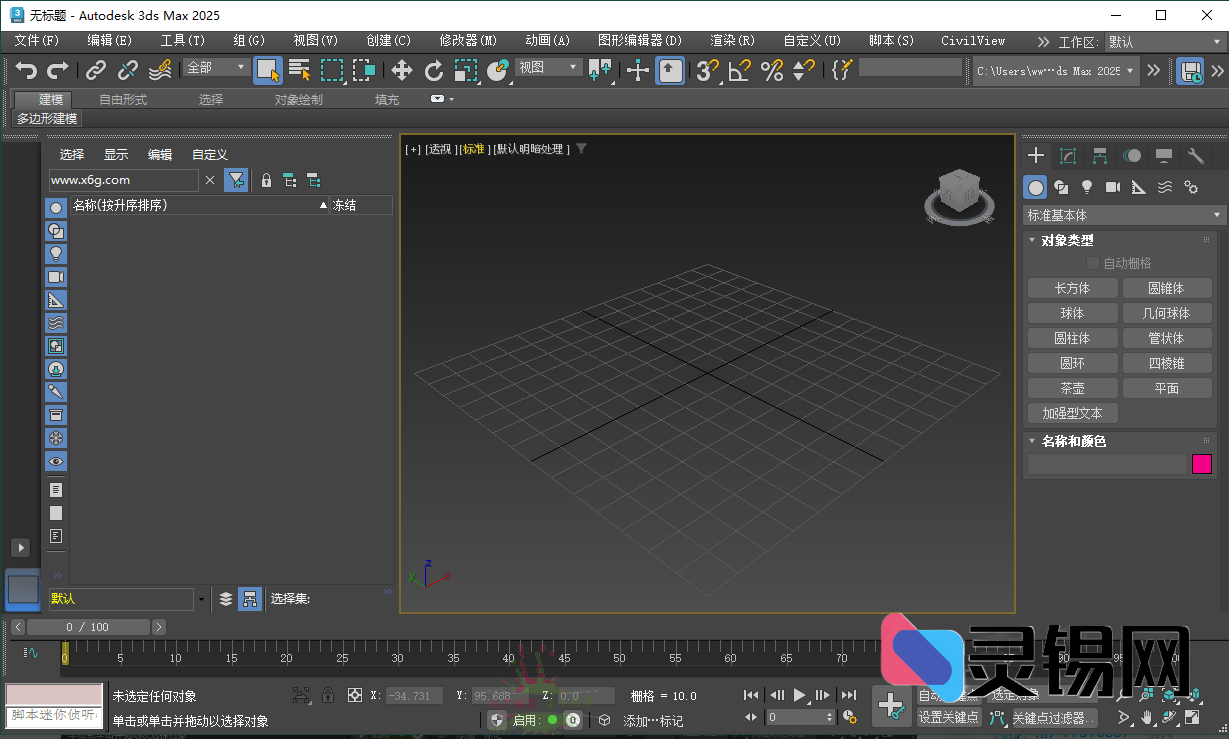Activate the Select and Rotate tool

[434, 70]
